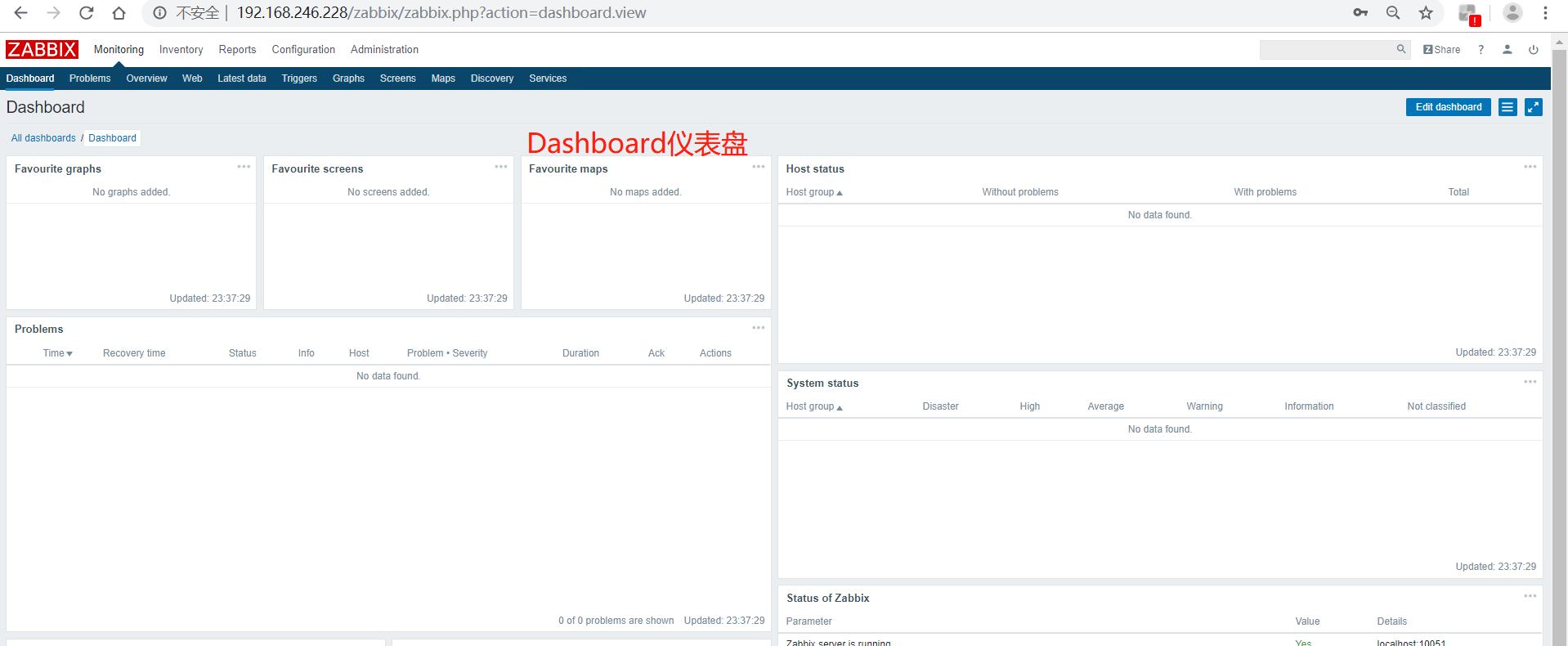
Task: Sort System status by Host group
Action: 813,406
